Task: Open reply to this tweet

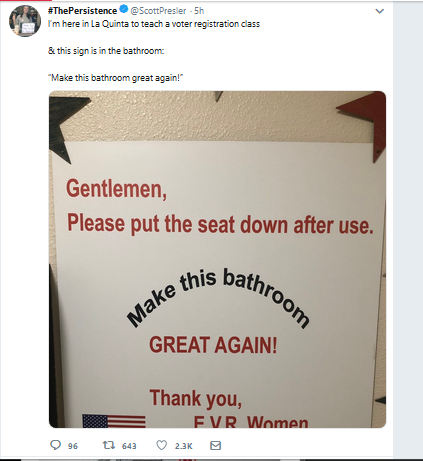Action: [x=55, y=445]
